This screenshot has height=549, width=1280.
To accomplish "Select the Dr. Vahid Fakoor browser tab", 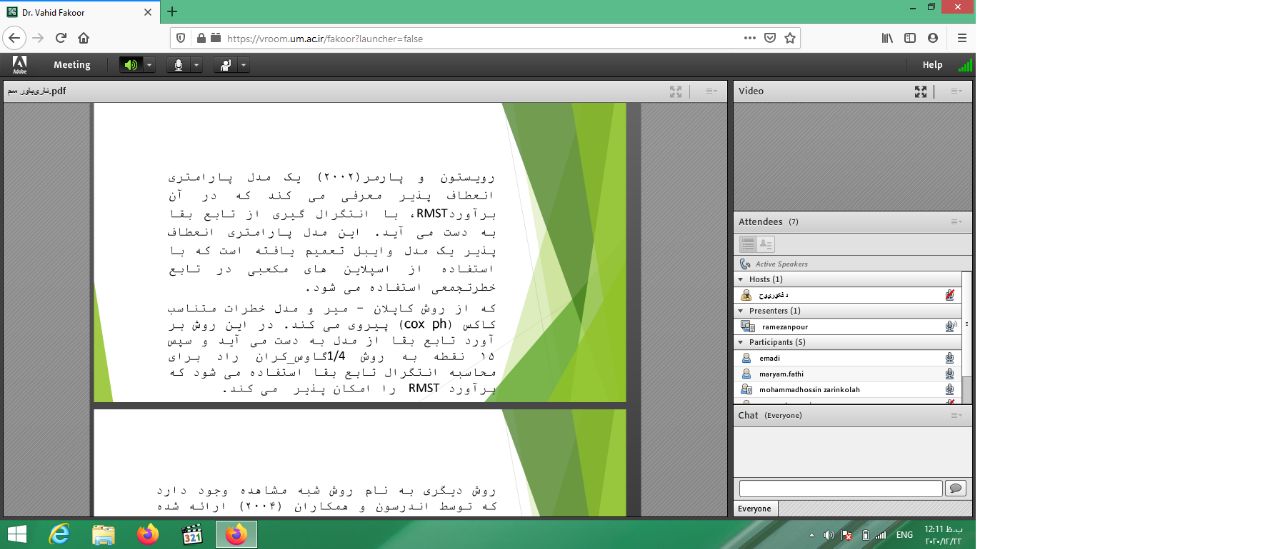I will point(80,12).
